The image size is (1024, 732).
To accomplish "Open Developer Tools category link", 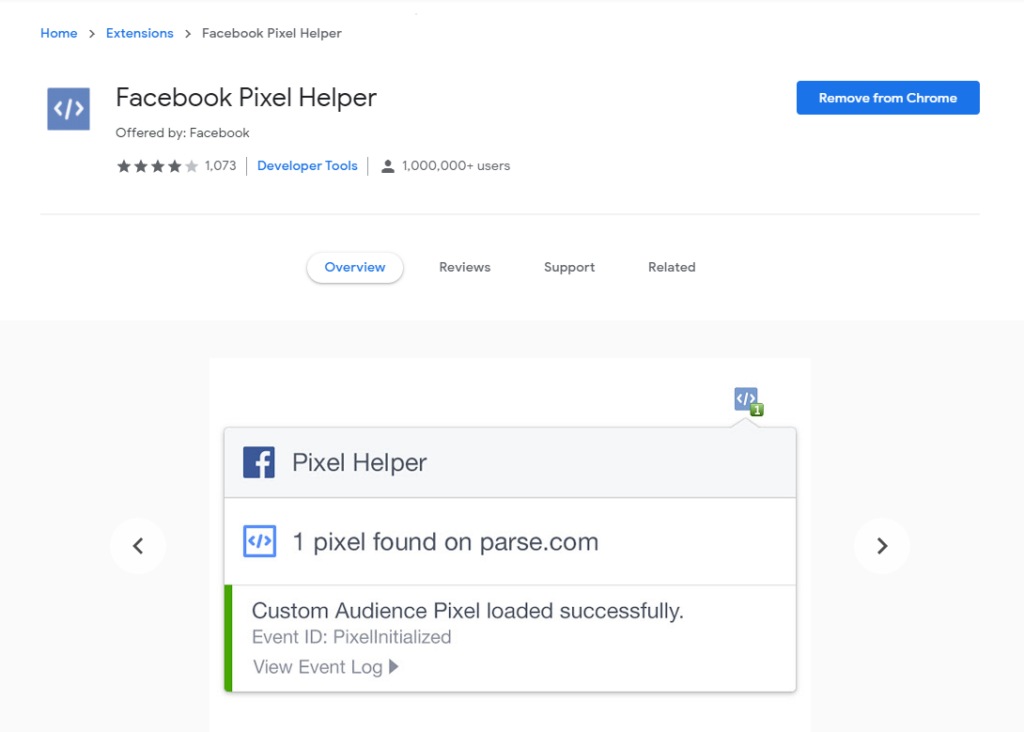I will click(307, 166).
